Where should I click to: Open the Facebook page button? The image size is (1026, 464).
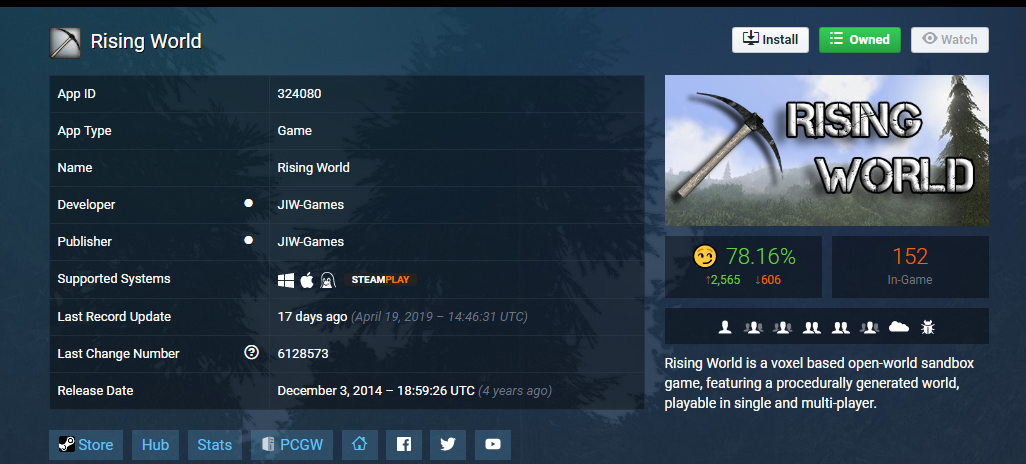(x=403, y=445)
